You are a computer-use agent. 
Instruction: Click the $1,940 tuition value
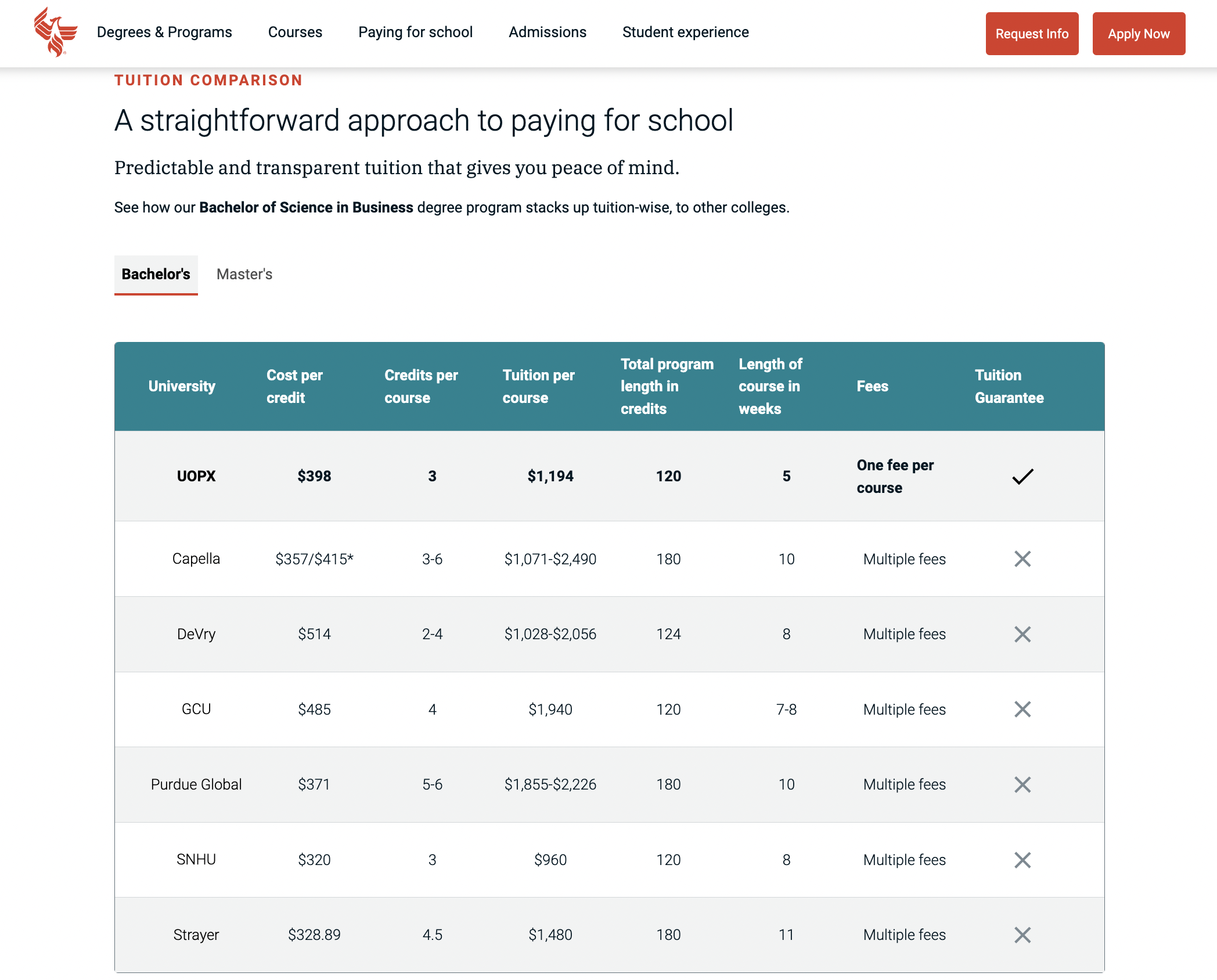tap(550, 709)
